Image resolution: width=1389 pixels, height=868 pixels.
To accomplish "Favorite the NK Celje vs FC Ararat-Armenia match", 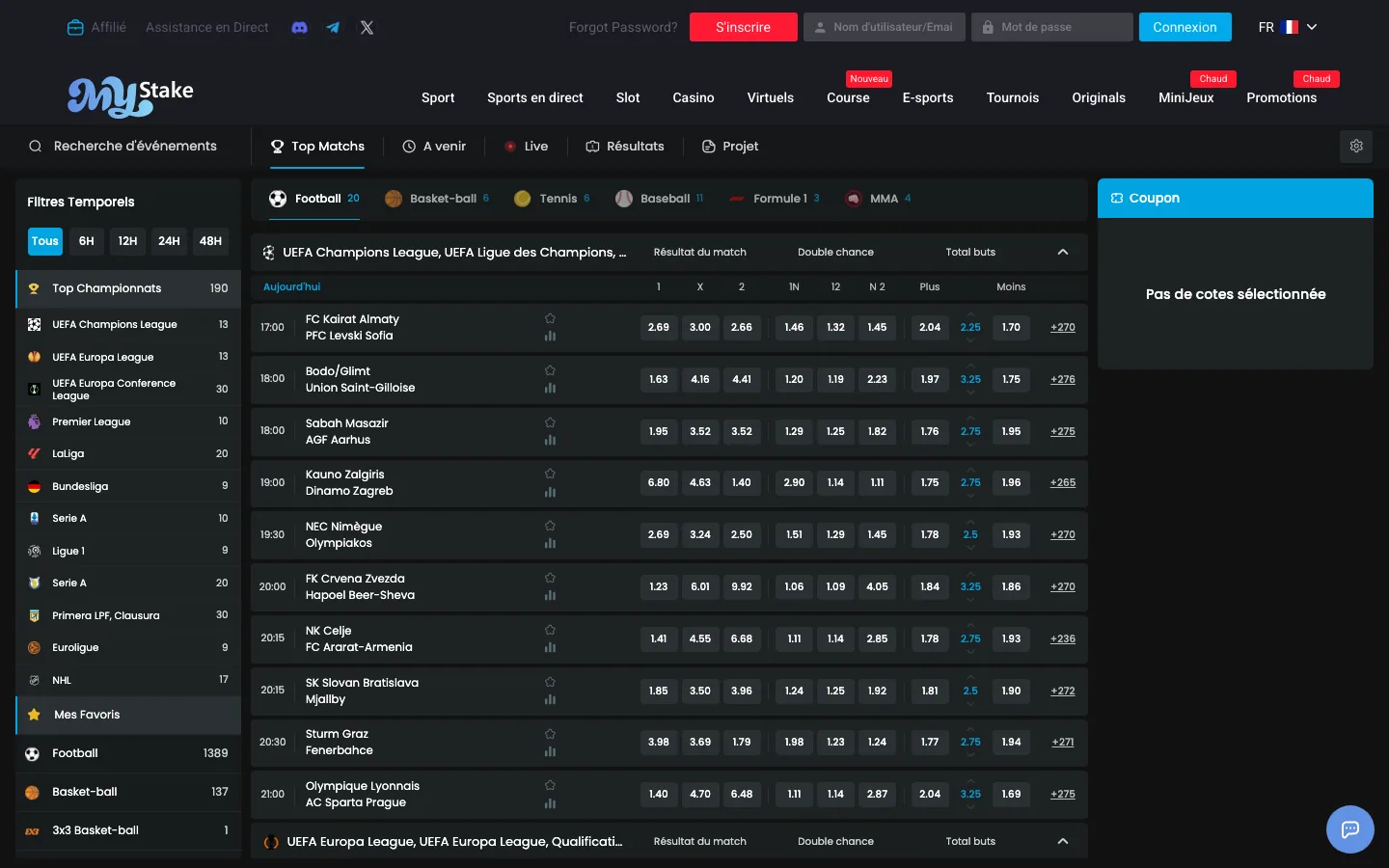I will 550,630.
